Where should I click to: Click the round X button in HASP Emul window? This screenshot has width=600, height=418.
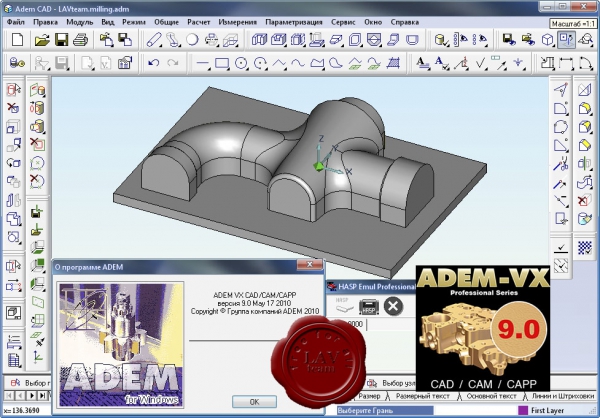pos(393,307)
